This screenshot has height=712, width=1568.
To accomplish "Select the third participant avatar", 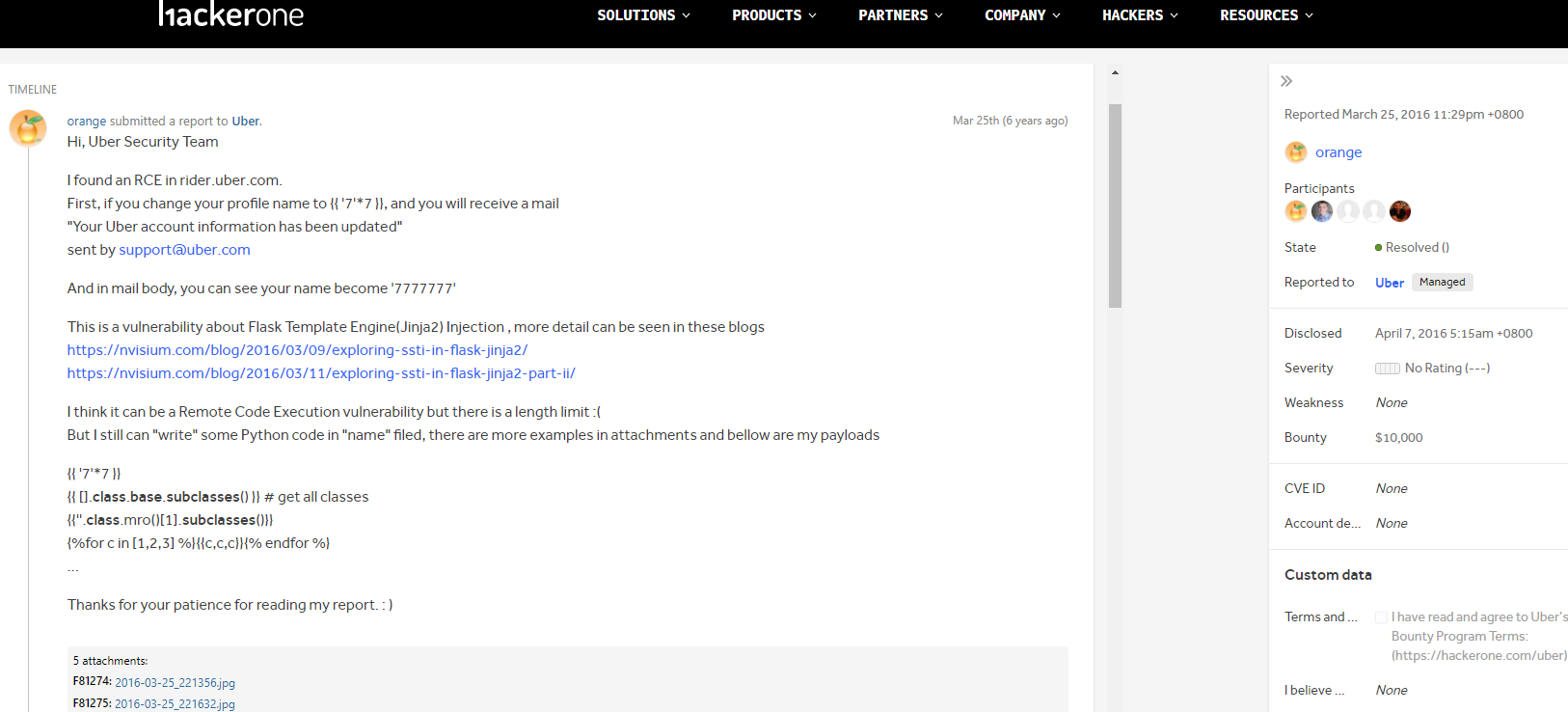I will pos(1348,211).
